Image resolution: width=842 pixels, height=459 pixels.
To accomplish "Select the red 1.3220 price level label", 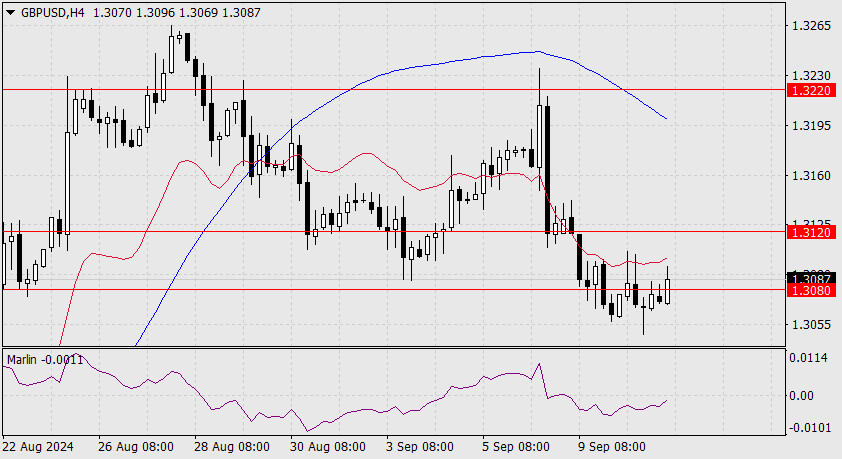I will tap(811, 90).
